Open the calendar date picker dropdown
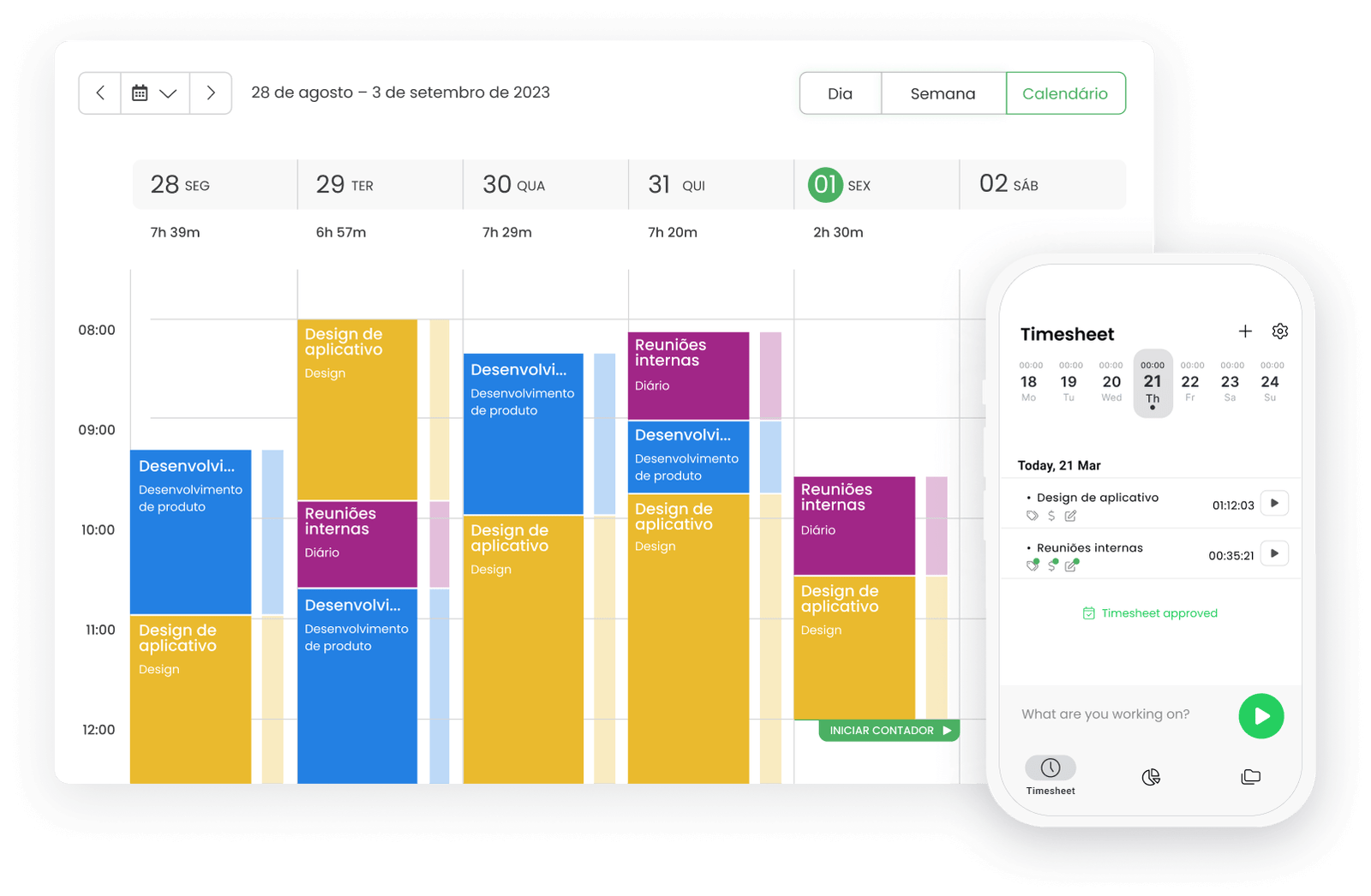Screen dimensions: 1371x896 [x=154, y=93]
